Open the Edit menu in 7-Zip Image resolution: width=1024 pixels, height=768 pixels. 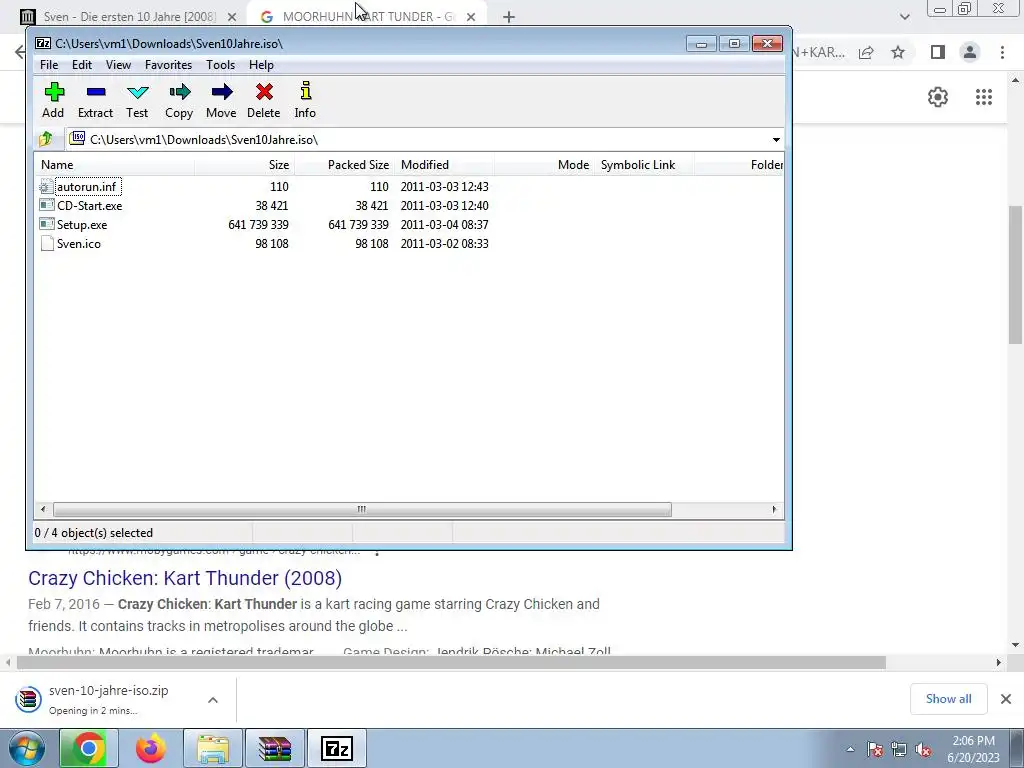(82, 65)
